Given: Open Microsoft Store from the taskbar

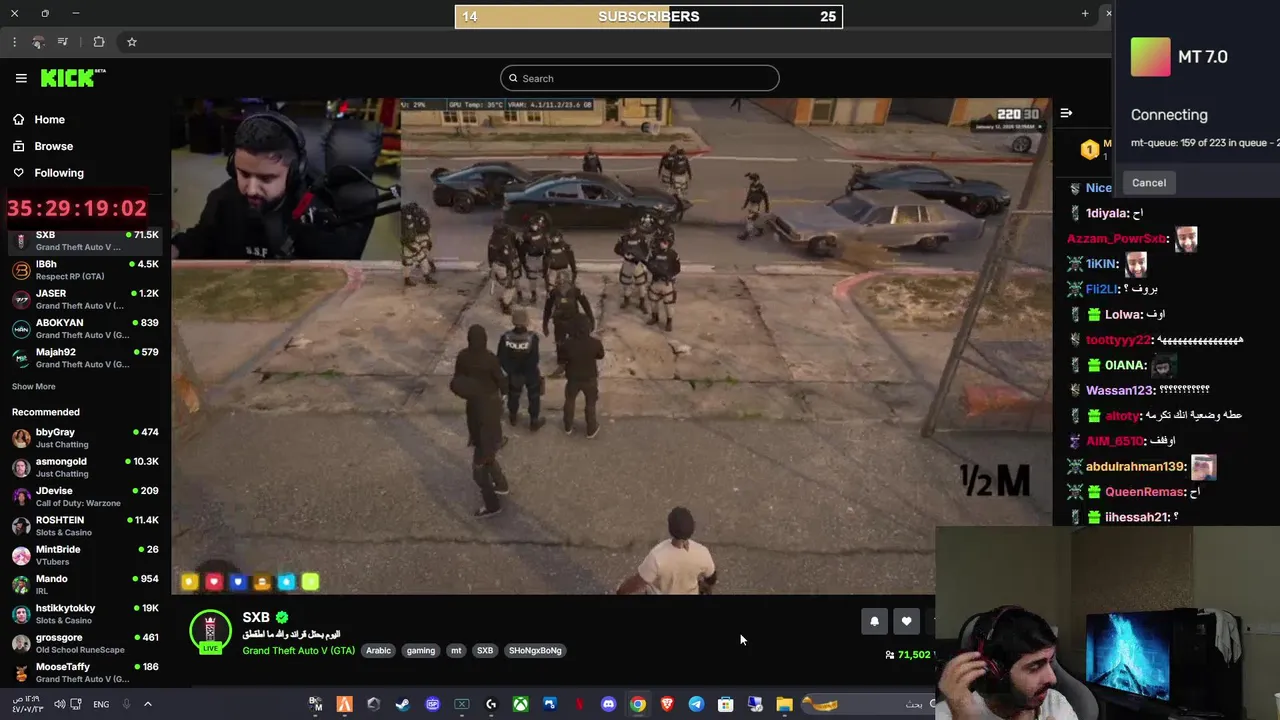Looking at the screenshot, I should 725,704.
